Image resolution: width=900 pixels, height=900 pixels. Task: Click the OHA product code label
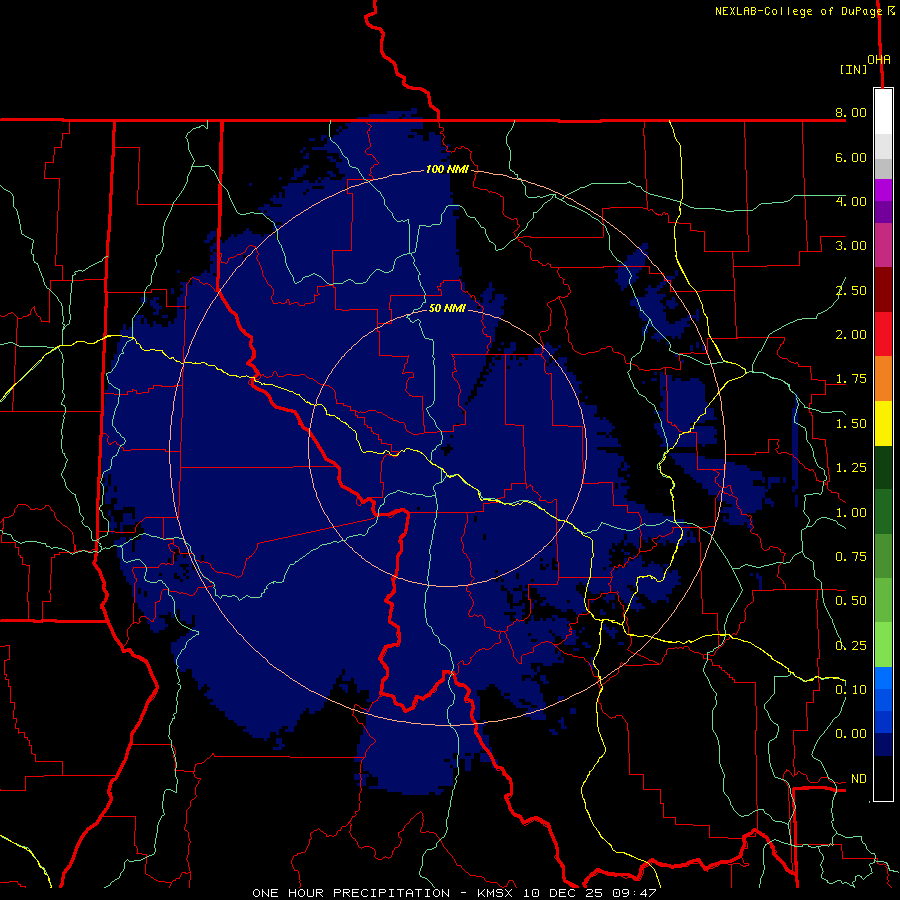tap(879, 60)
